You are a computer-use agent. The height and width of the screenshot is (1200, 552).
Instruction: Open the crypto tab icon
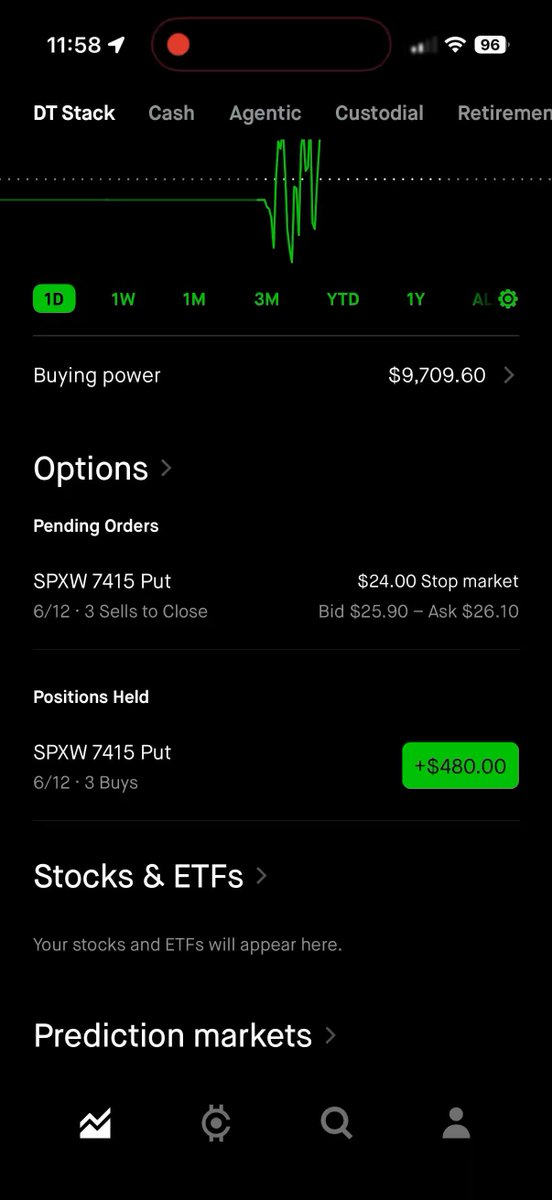[x=215, y=1123]
